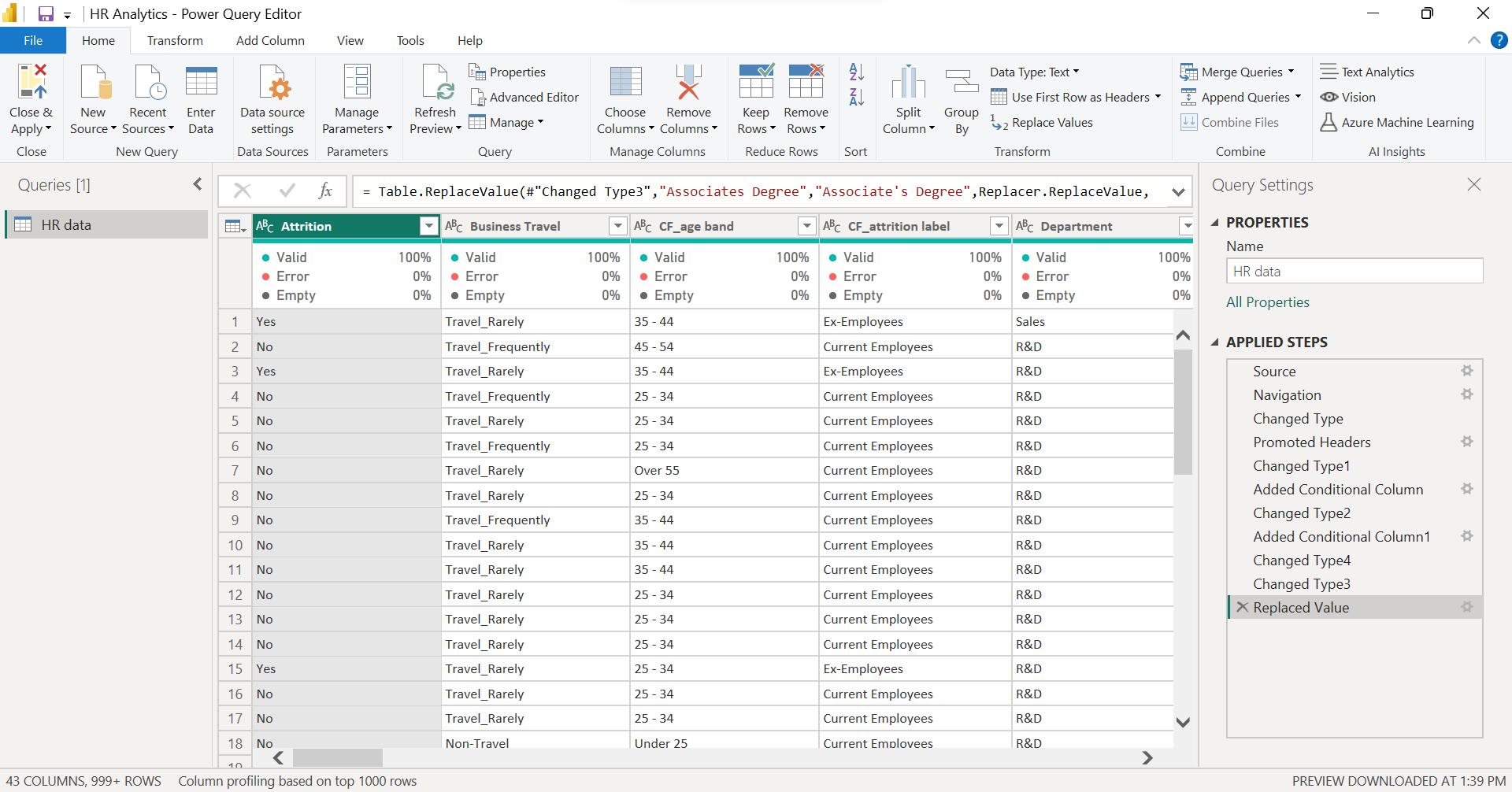Click inside the query Name field

(1354, 271)
